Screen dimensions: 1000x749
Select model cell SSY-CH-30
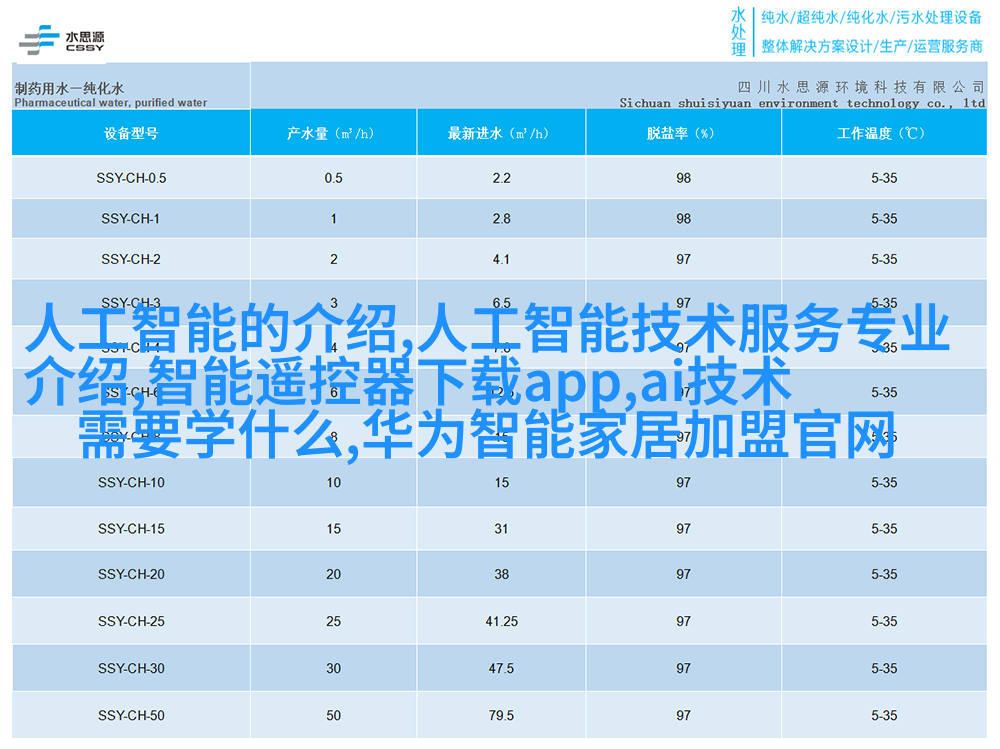(x=131, y=669)
